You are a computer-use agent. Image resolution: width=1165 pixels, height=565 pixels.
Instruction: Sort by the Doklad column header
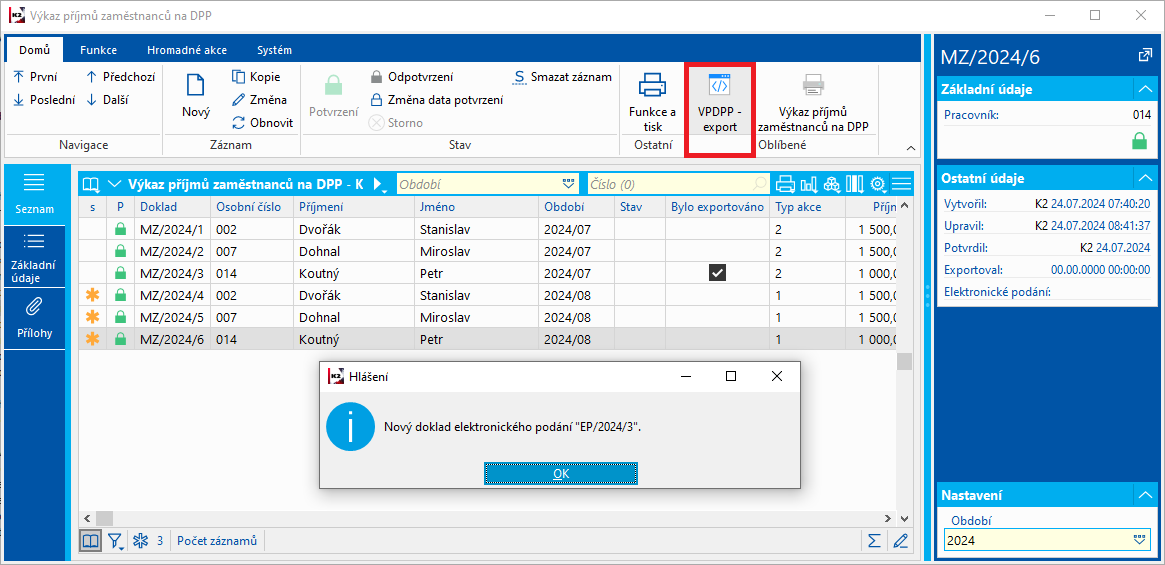click(x=172, y=207)
